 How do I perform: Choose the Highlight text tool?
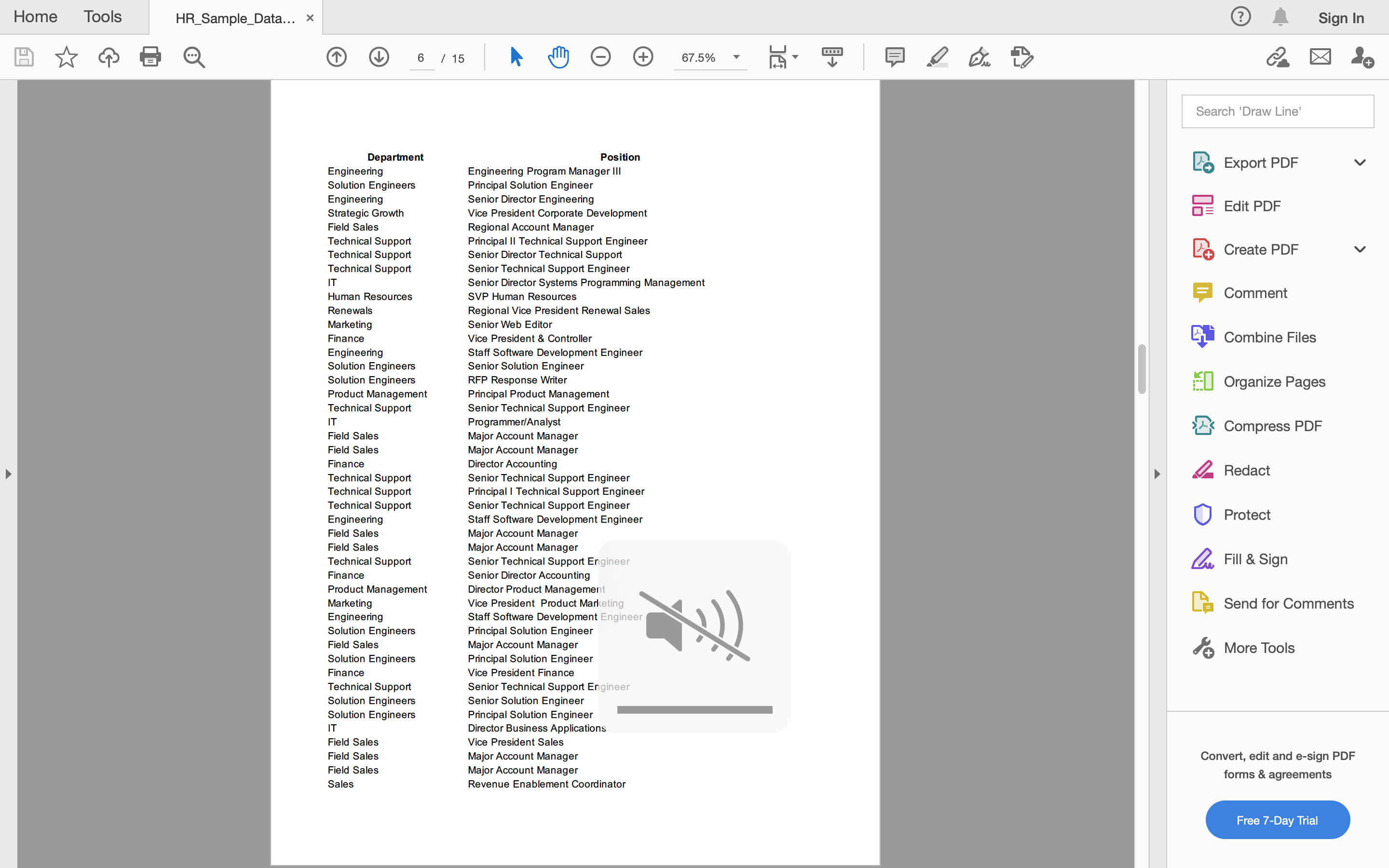(x=937, y=57)
